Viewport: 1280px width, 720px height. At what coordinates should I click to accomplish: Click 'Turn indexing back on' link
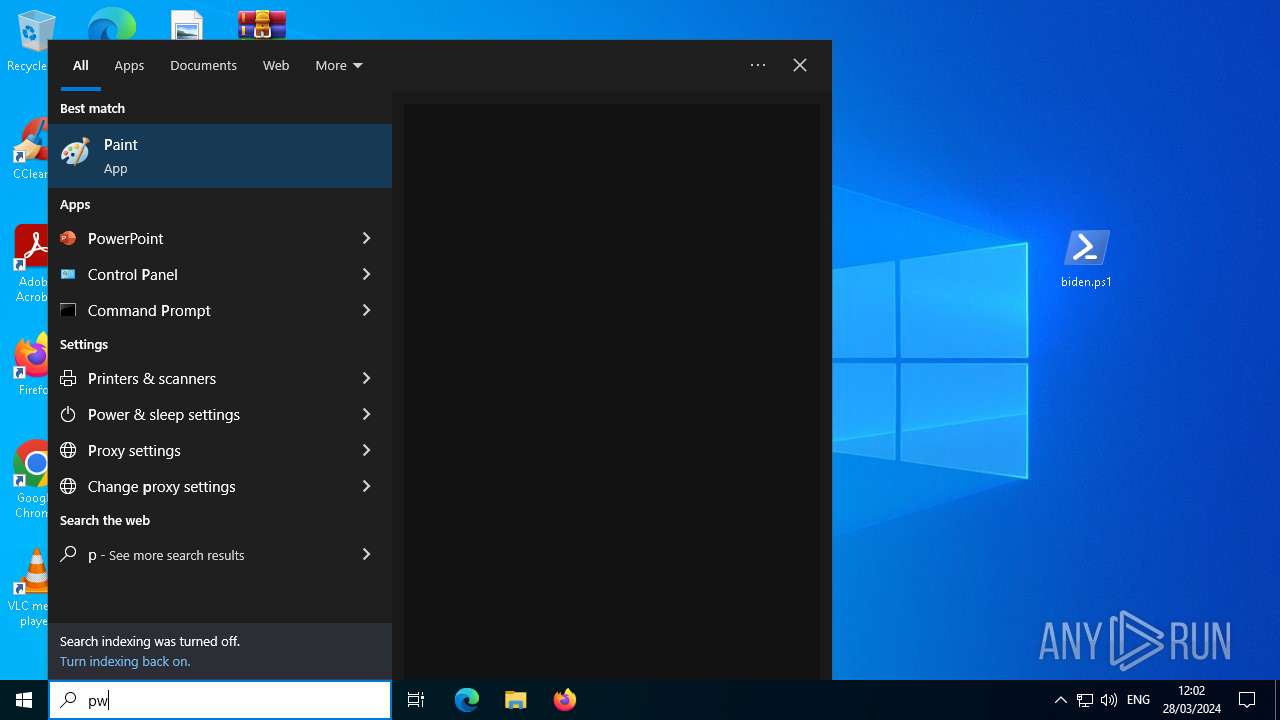tap(125, 661)
